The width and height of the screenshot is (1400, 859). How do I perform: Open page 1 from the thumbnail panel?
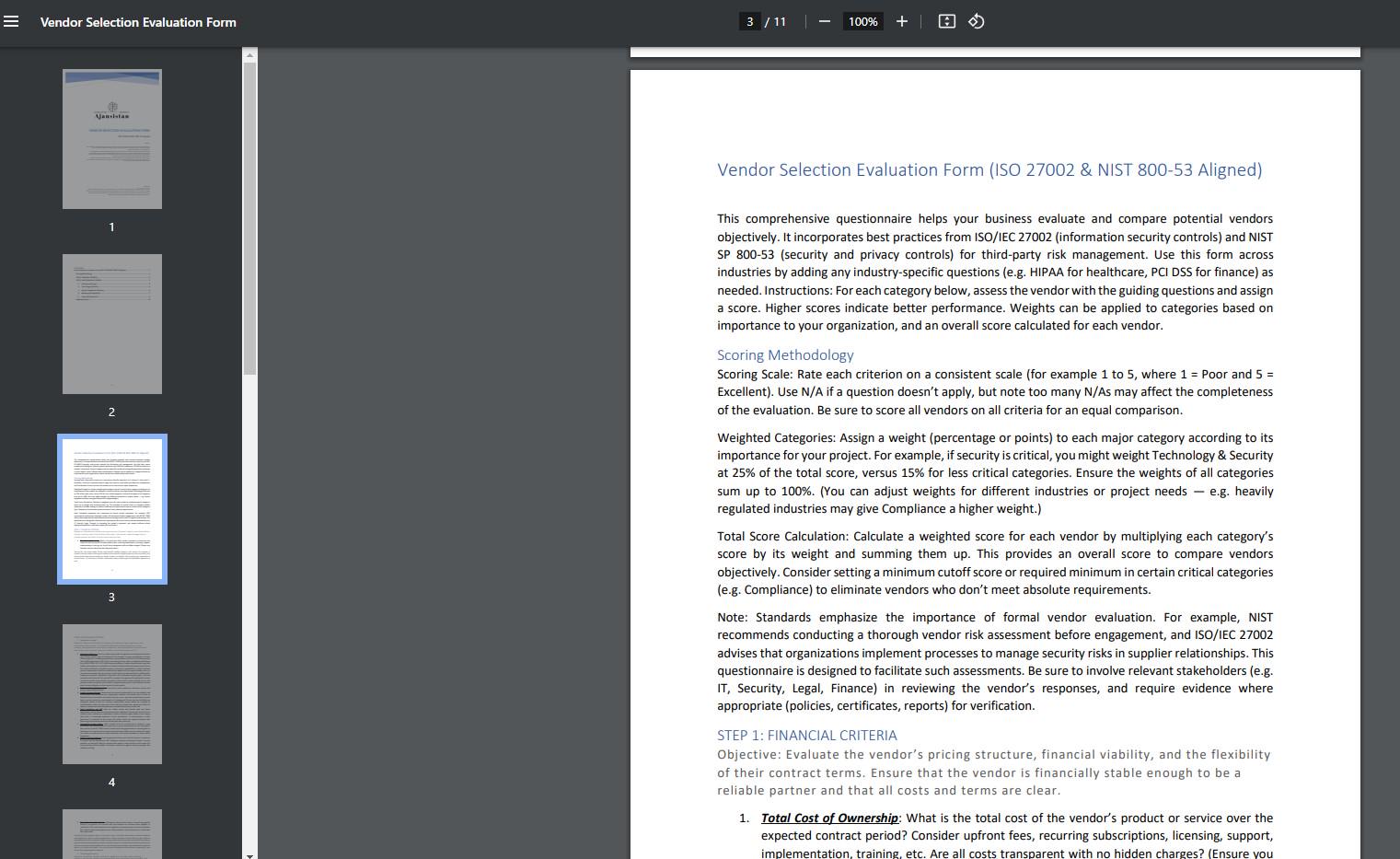[111, 138]
